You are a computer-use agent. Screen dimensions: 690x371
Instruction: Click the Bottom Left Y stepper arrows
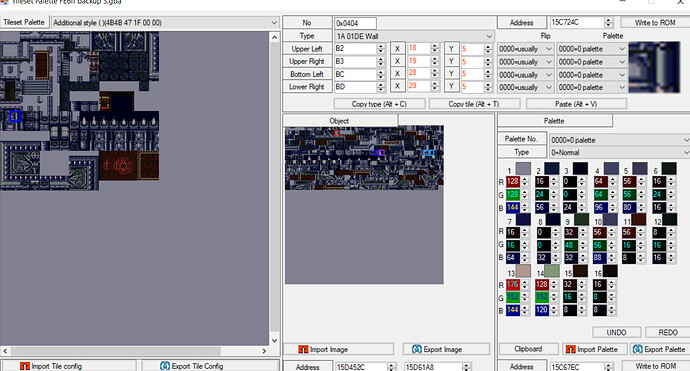click(x=488, y=74)
